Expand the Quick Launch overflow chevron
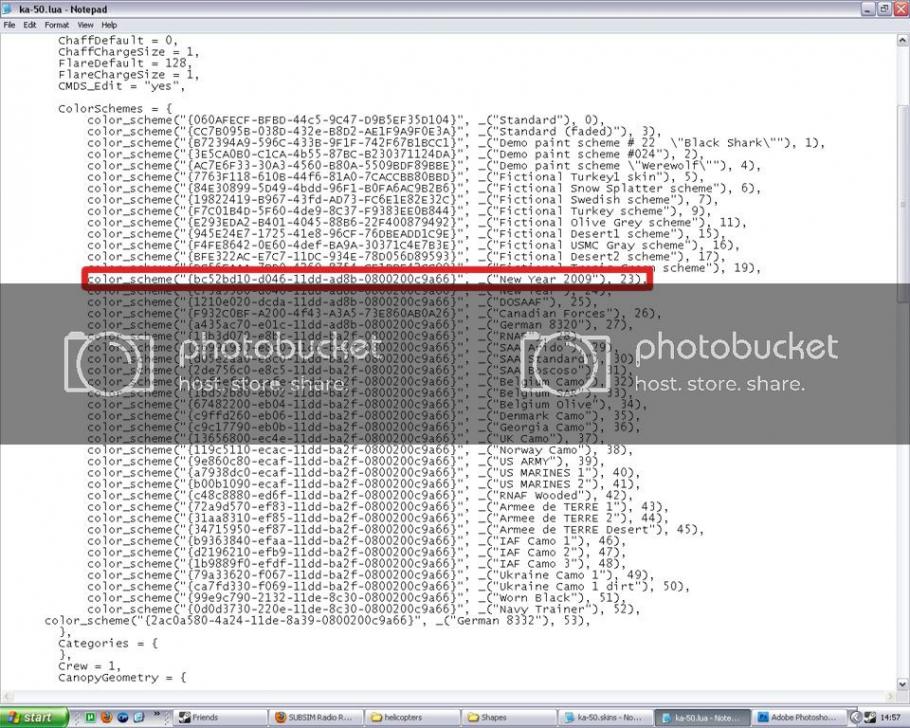This screenshot has height=728, width=910. click(157, 715)
